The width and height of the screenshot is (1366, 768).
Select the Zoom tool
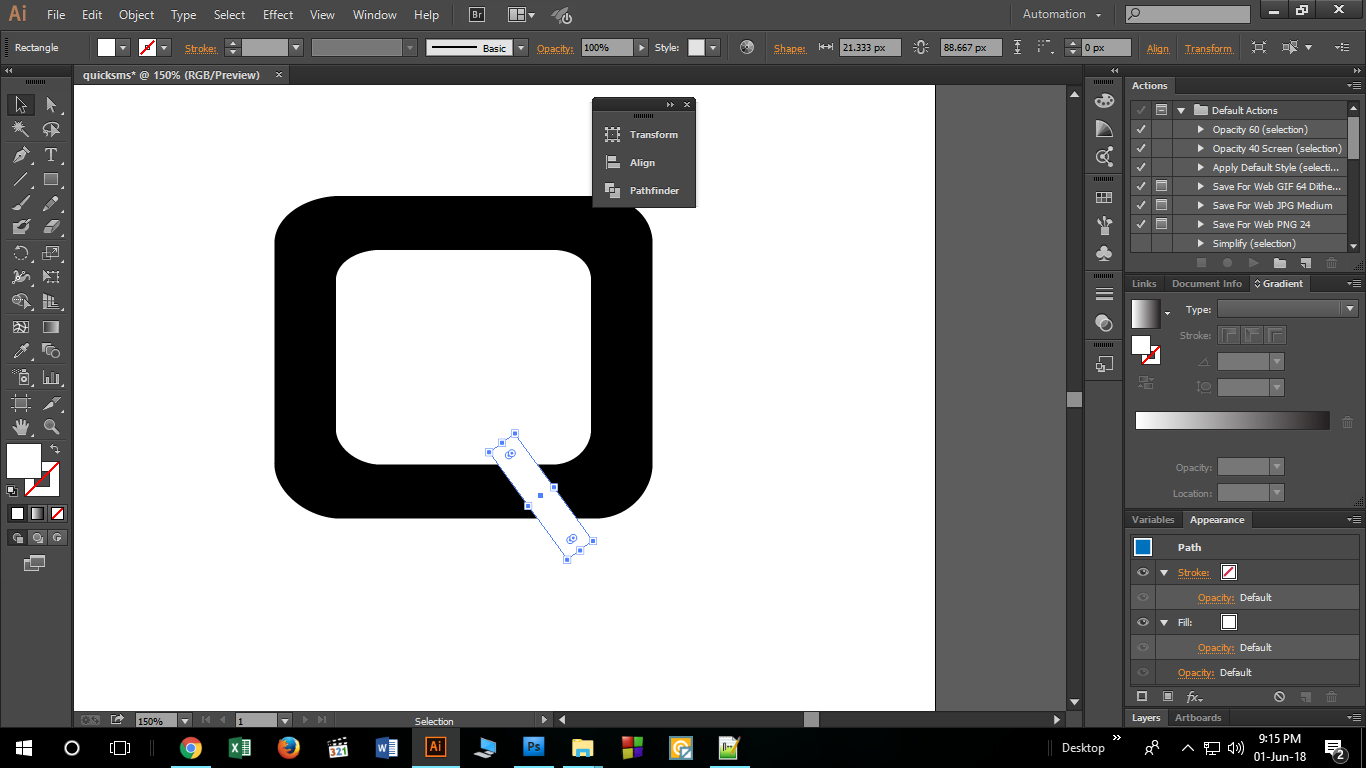click(51, 428)
